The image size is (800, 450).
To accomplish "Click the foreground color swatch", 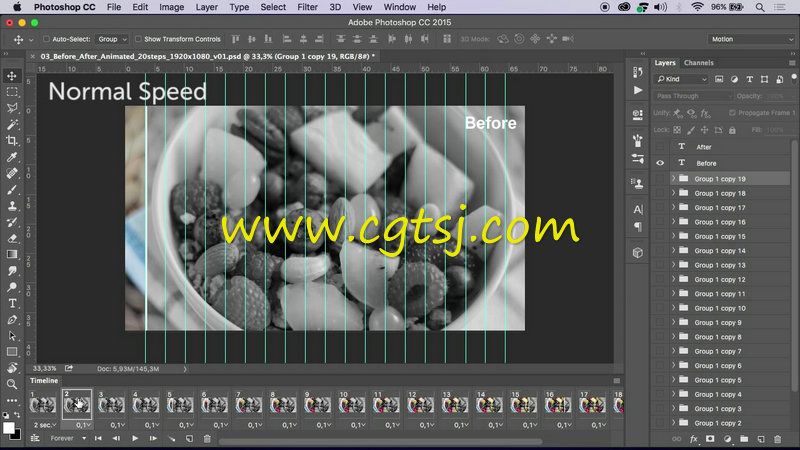I will pos(9,428).
